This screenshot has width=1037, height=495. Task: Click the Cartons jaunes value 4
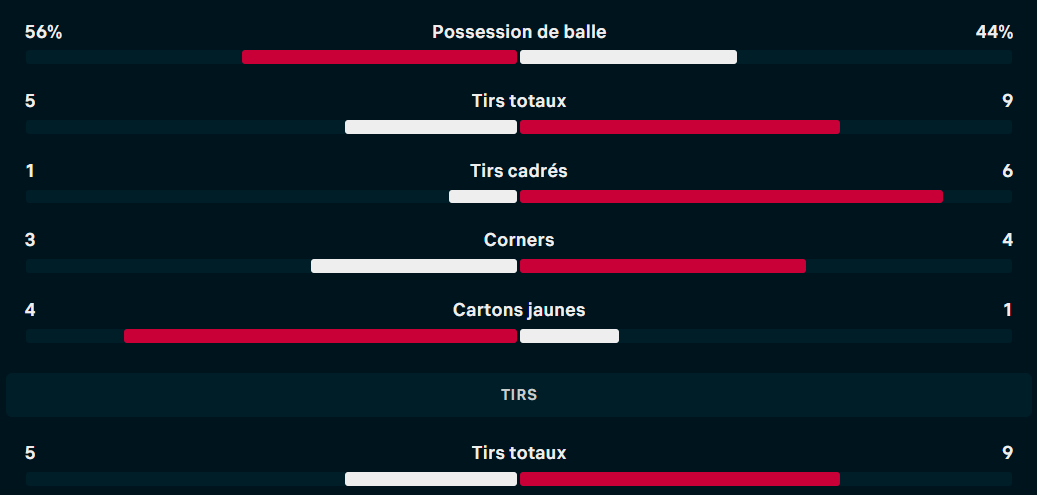point(30,310)
